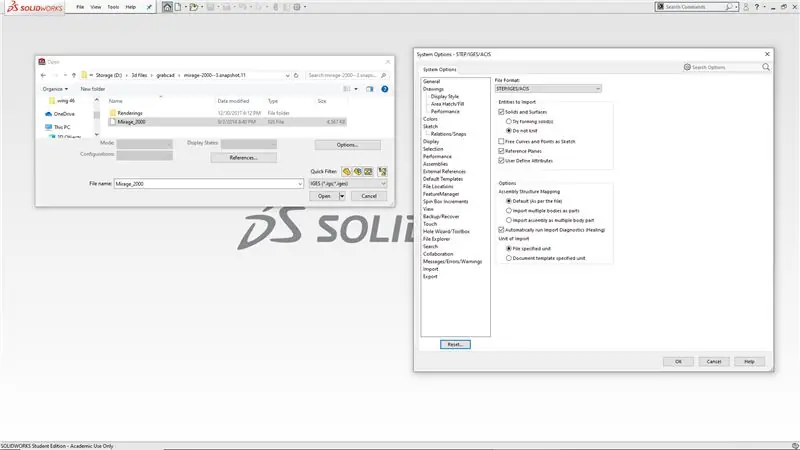Screen dimensions: 800x450
Task: Select the Mirage_2000 file row
Action: tap(227, 122)
